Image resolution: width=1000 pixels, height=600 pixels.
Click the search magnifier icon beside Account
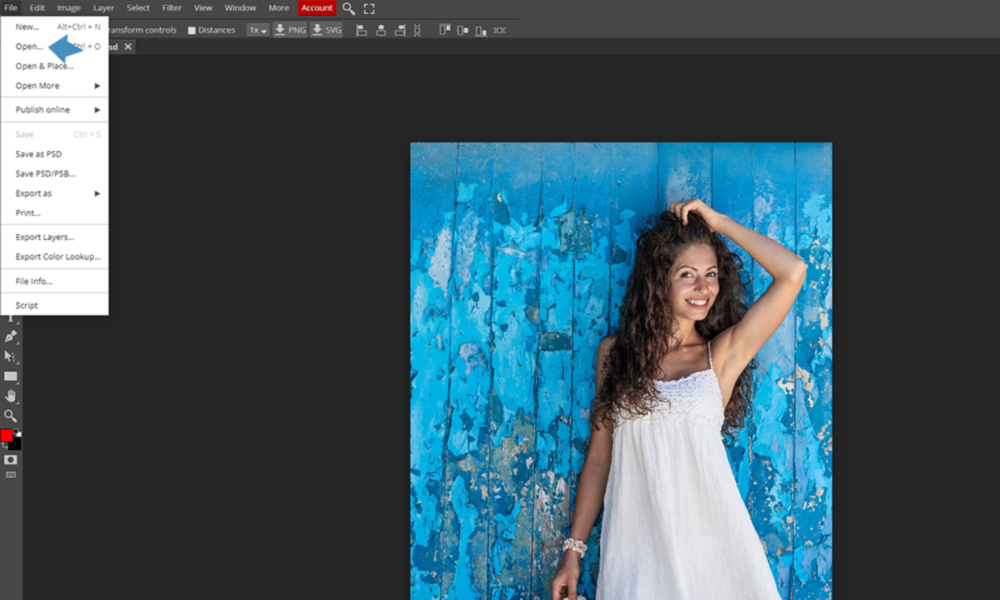(349, 8)
